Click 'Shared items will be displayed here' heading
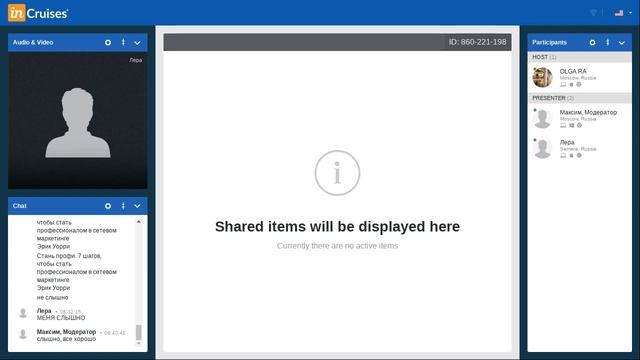Image resolution: width=640 pixels, height=360 pixels. pos(337,227)
